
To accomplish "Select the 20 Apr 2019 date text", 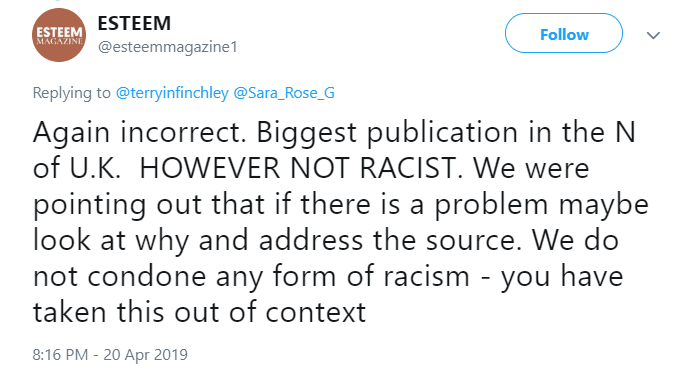I will [145, 354].
